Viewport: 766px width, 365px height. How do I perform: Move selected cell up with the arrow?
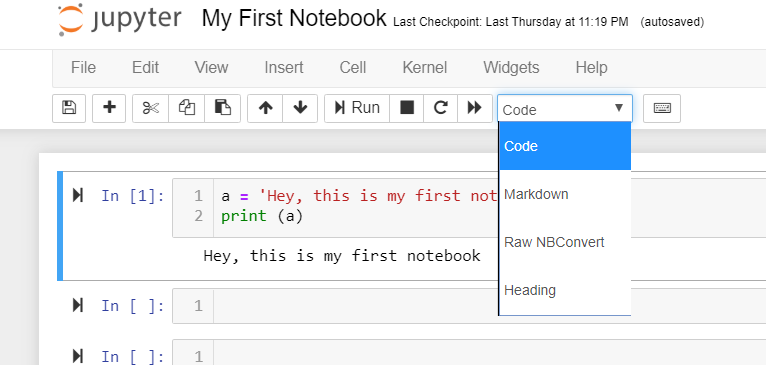[x=265, y=108]
